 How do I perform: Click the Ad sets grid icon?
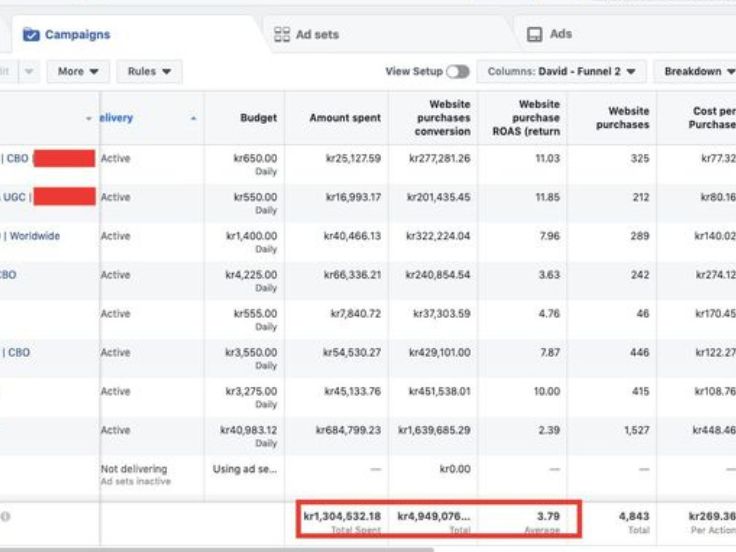[x=282, y=35]
